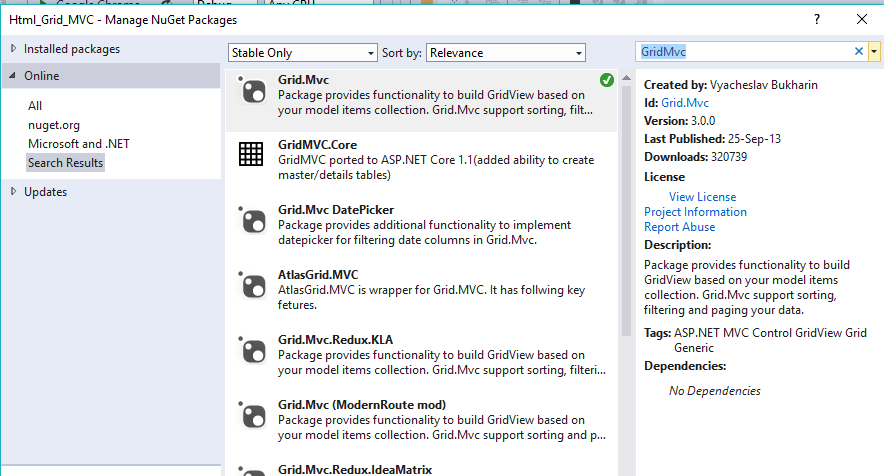Viewport: 884px width, 476px height.
Task: Expand the Installed packages node
Action: pyautogui.click(x=14, y=49)
